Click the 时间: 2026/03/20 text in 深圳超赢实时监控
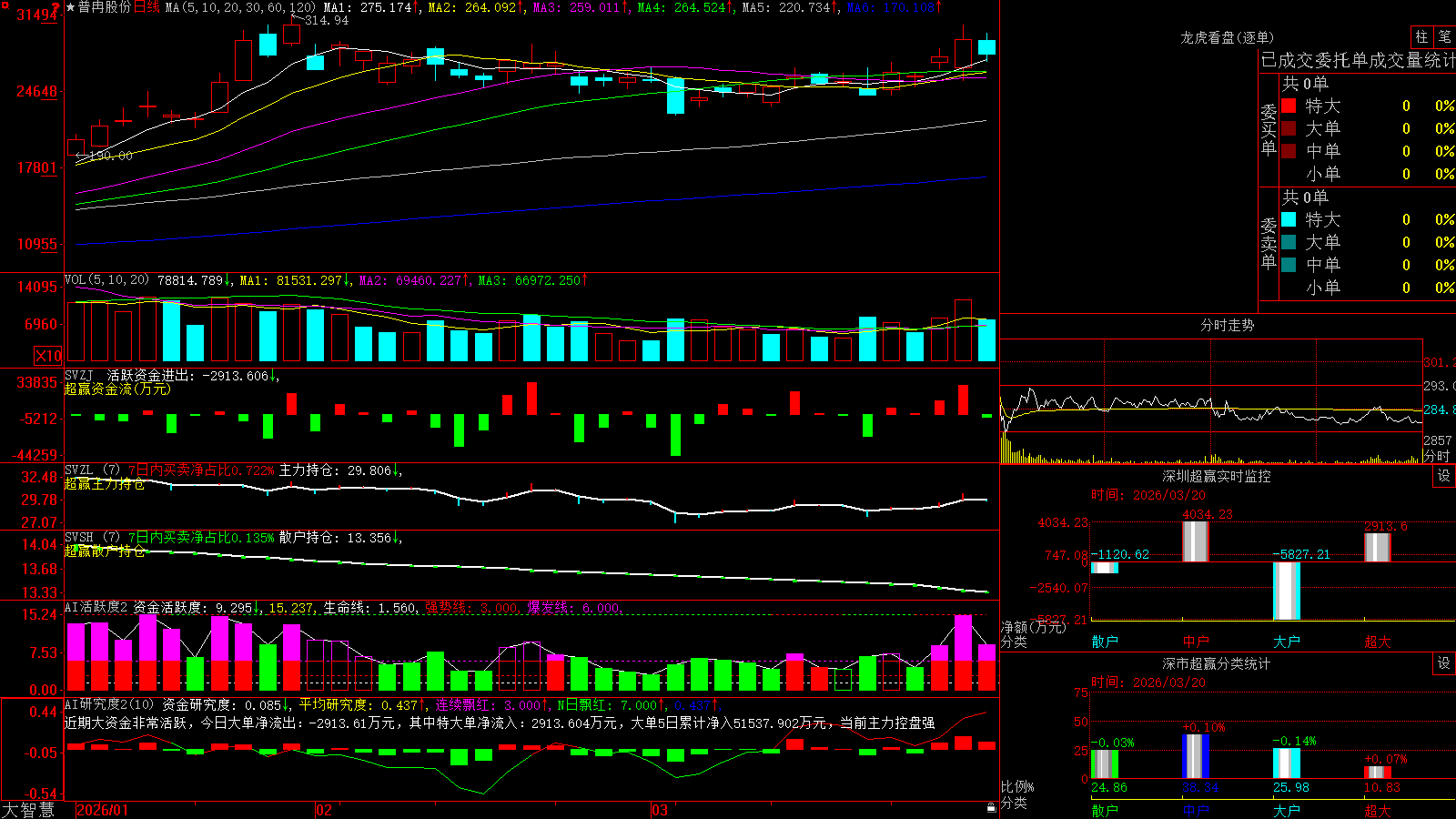1456x819 pixels. [x=1148, y=495]
